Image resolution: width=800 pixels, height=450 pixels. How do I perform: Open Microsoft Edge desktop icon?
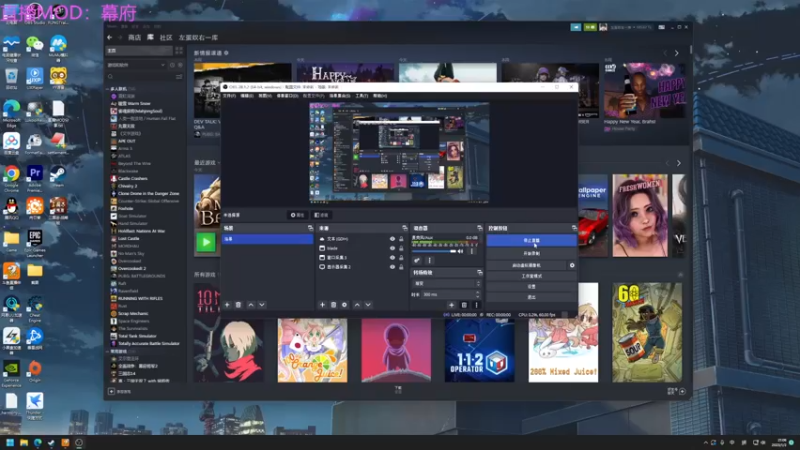[11, 113]
